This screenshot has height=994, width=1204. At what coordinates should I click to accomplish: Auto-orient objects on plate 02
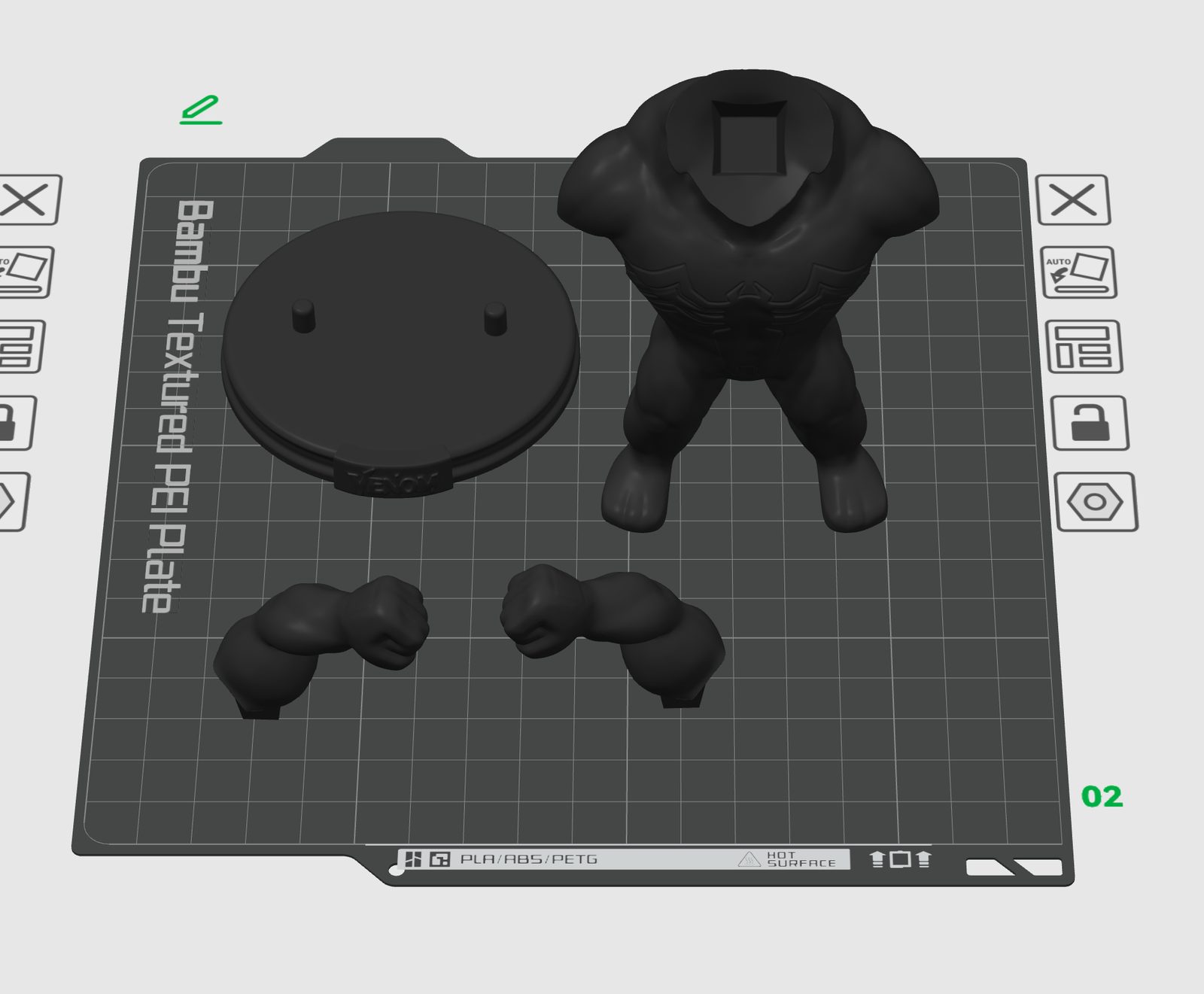point(1078,272)
